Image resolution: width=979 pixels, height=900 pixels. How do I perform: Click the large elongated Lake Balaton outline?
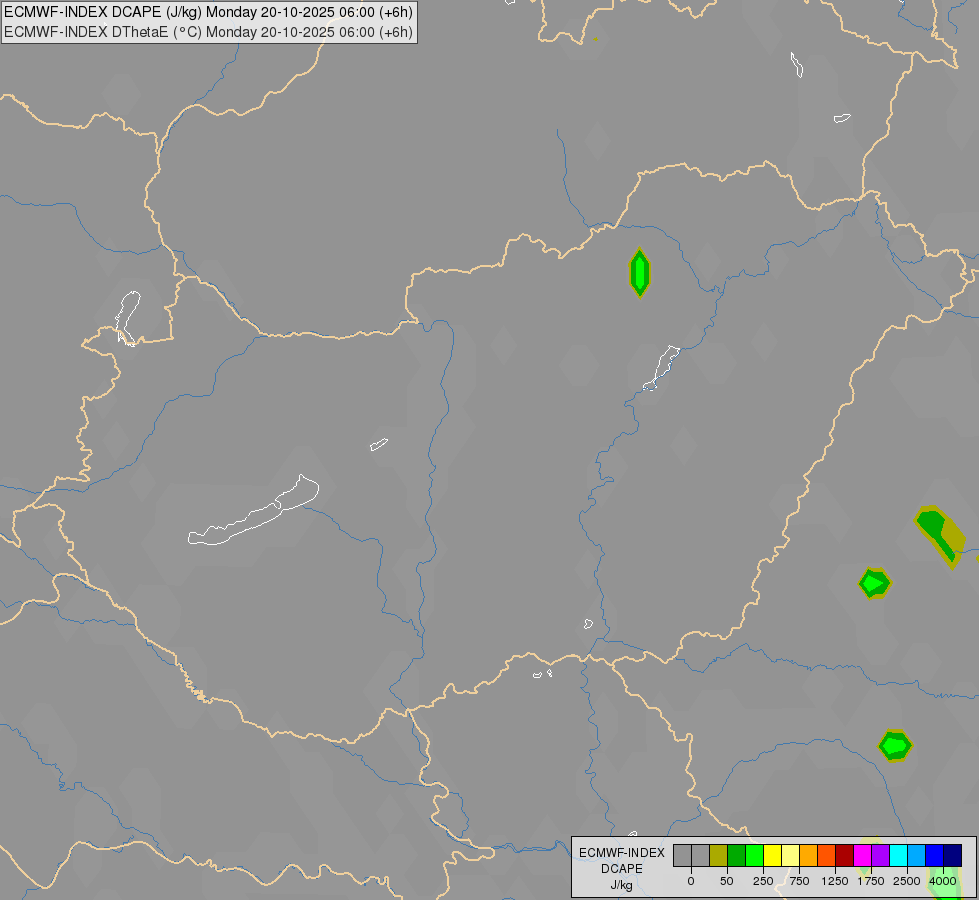[x=253, y=511]
